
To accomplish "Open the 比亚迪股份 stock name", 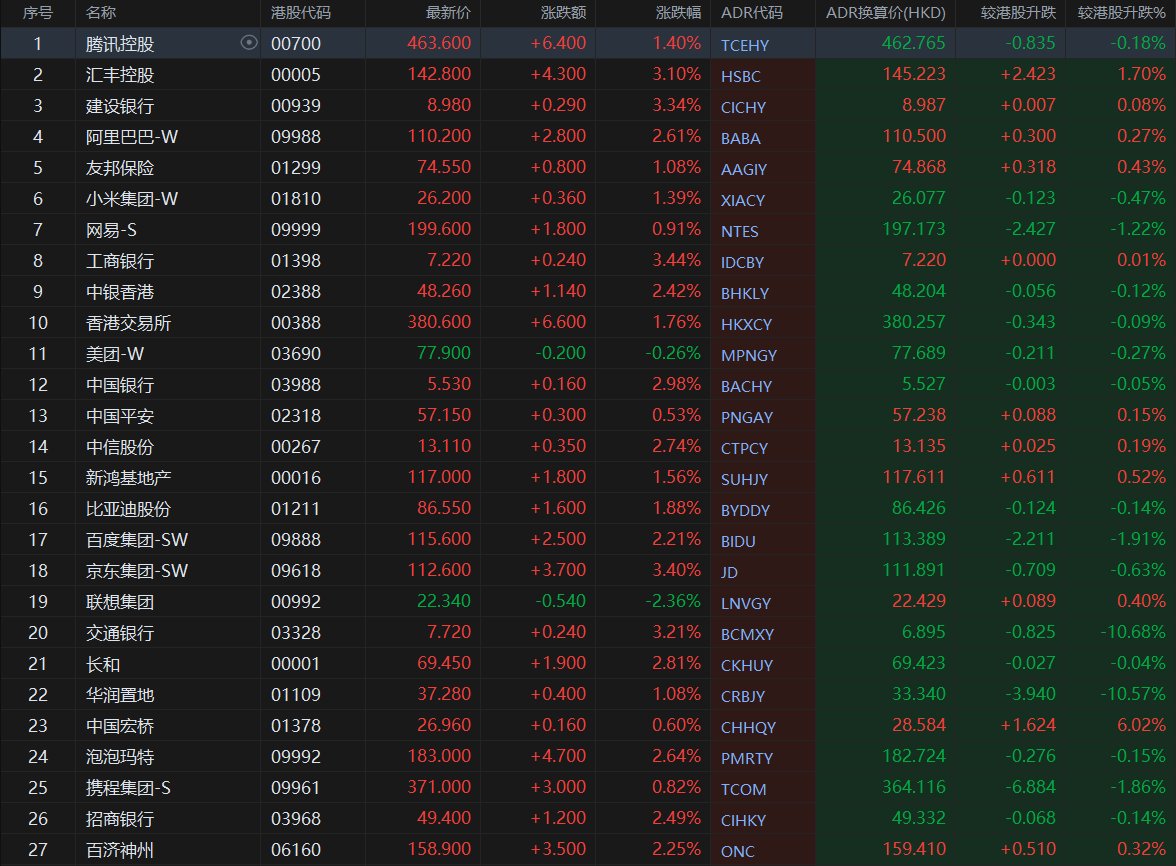I will point(128,508).
